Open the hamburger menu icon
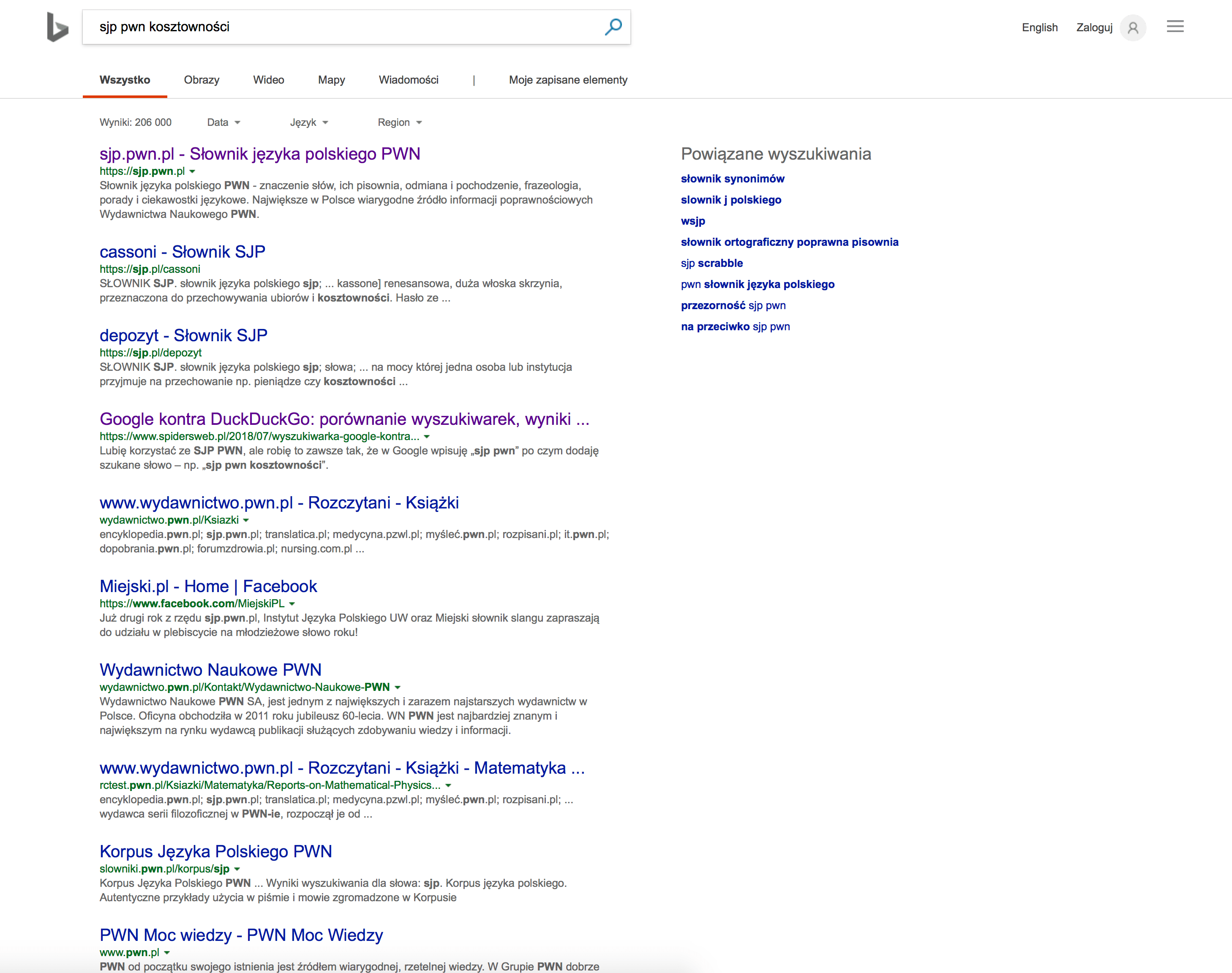1232x973 pixels. pyautogui.click(x=1175, y=26)
